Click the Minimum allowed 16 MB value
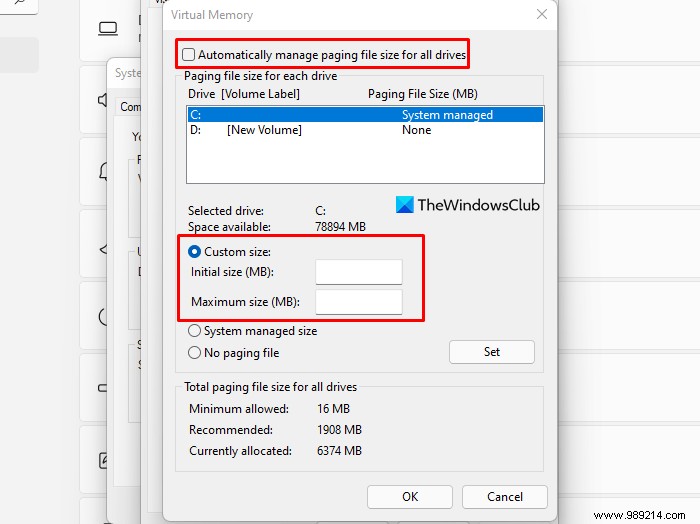 (x=333, y=409)
